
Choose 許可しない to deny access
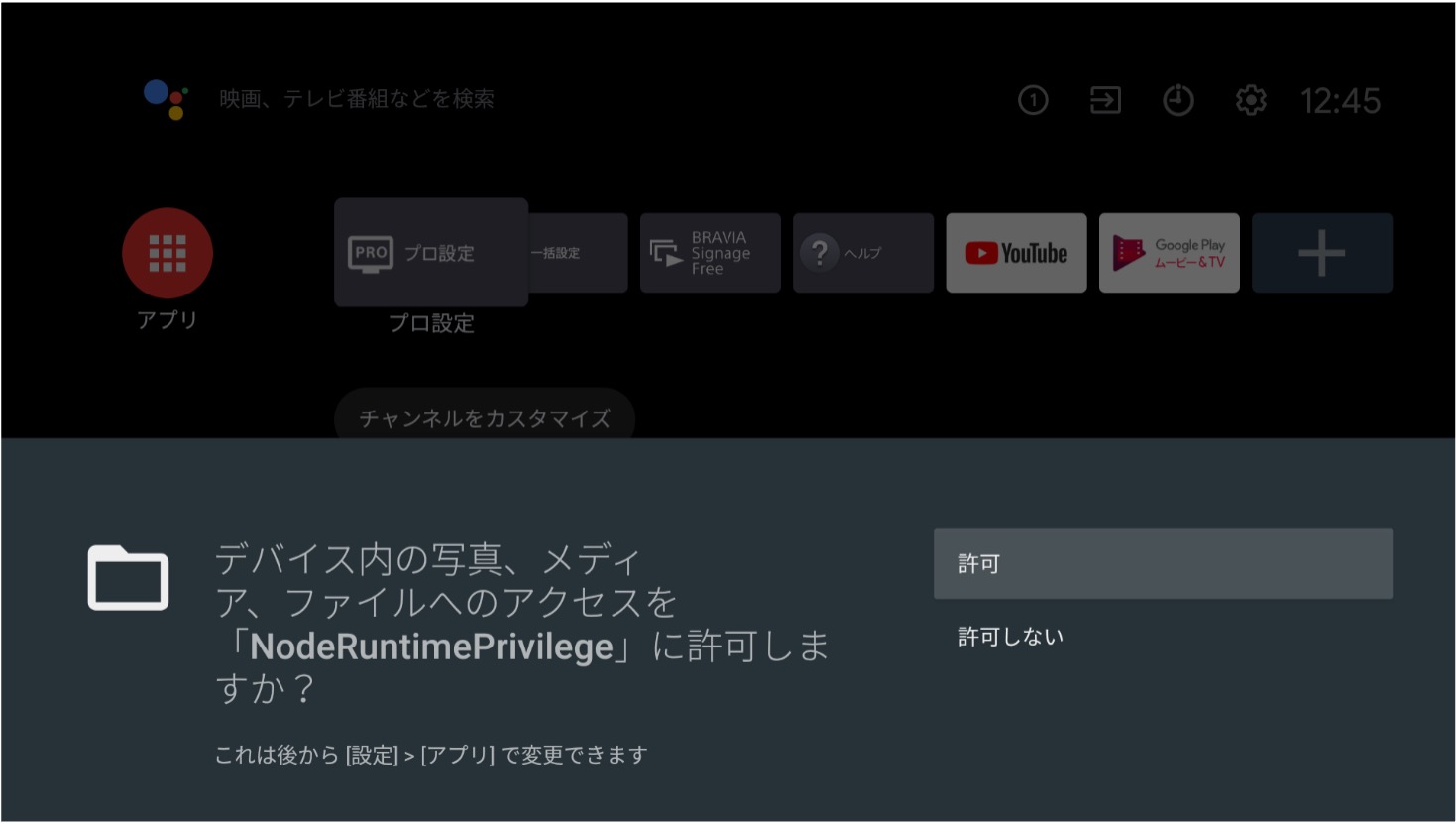point(1010,637)
